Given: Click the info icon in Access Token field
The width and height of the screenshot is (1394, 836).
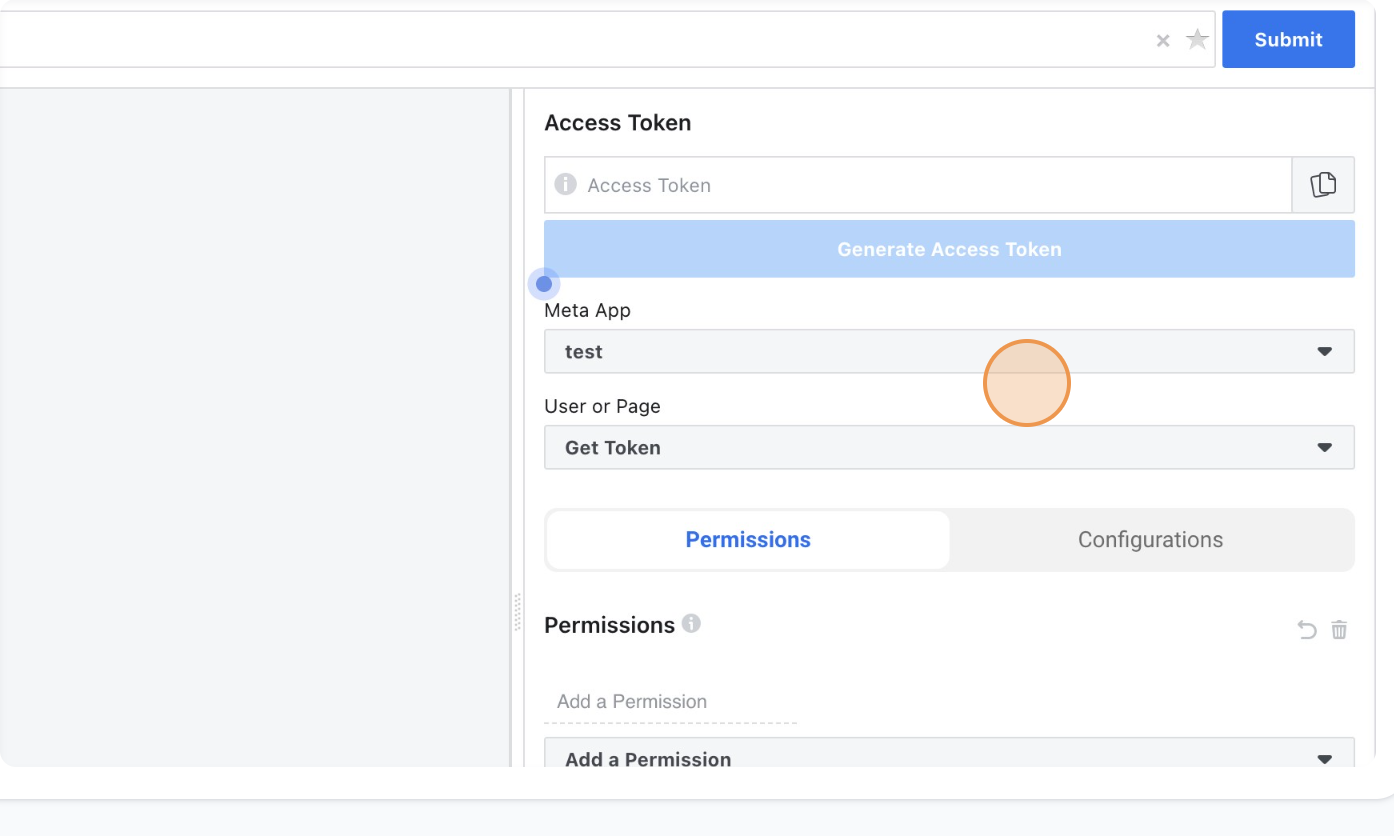Looking at the screenshot, I should coord(566,185).
